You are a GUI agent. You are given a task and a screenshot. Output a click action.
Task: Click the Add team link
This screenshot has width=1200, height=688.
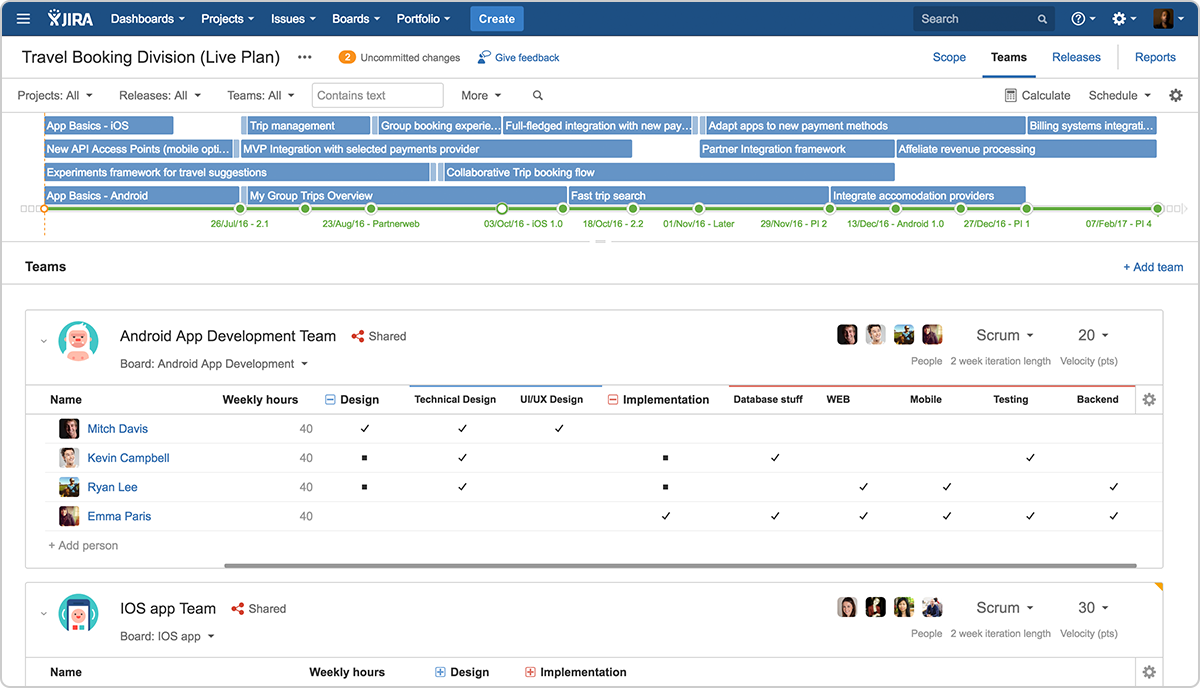coord(1153,267)
